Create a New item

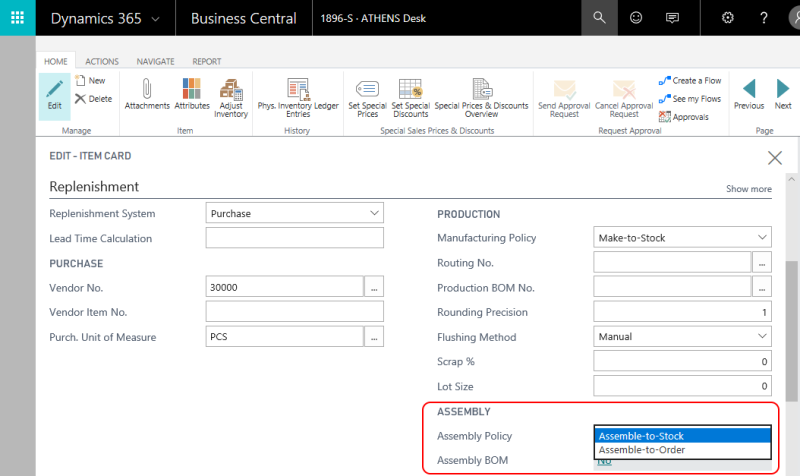tap(90, 81)
